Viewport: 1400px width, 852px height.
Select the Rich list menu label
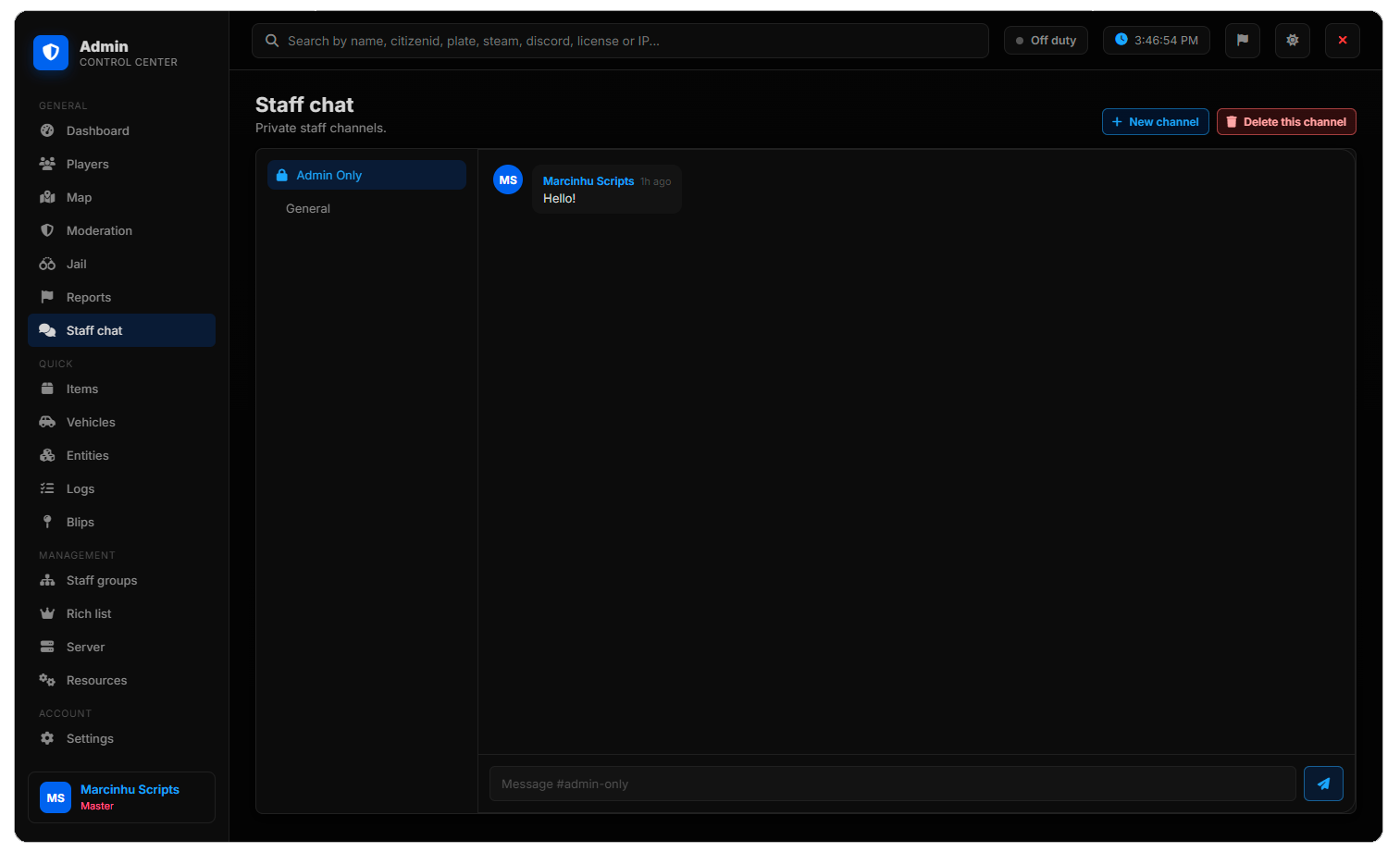tap(89, 613)
